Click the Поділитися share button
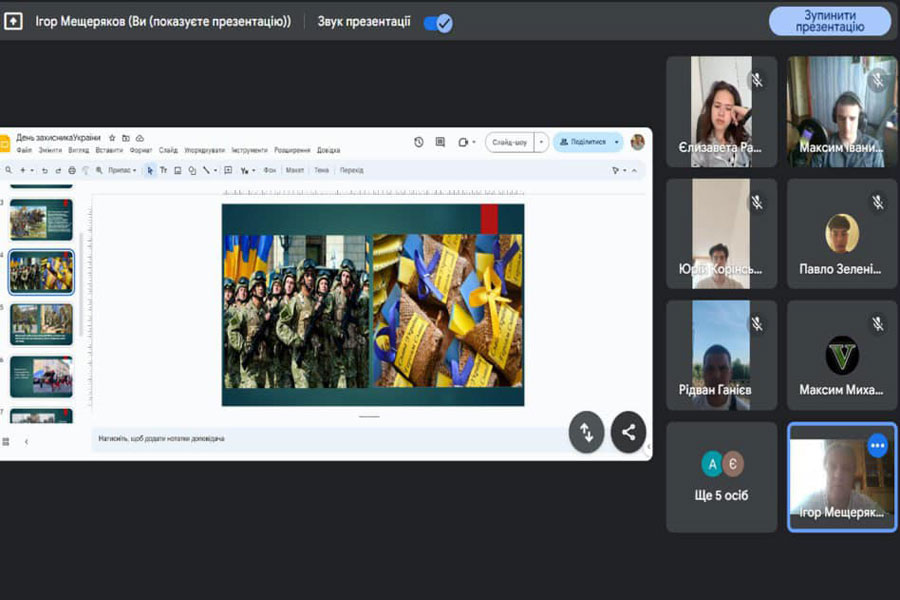 pyautogui.click(x=588, y=142)
